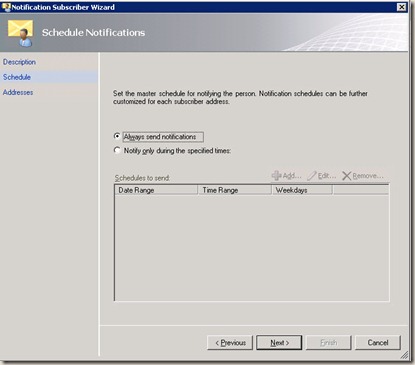The width and height of the screenshot is (415, 365).
Task: Click the Previous button
Action: 230,343
